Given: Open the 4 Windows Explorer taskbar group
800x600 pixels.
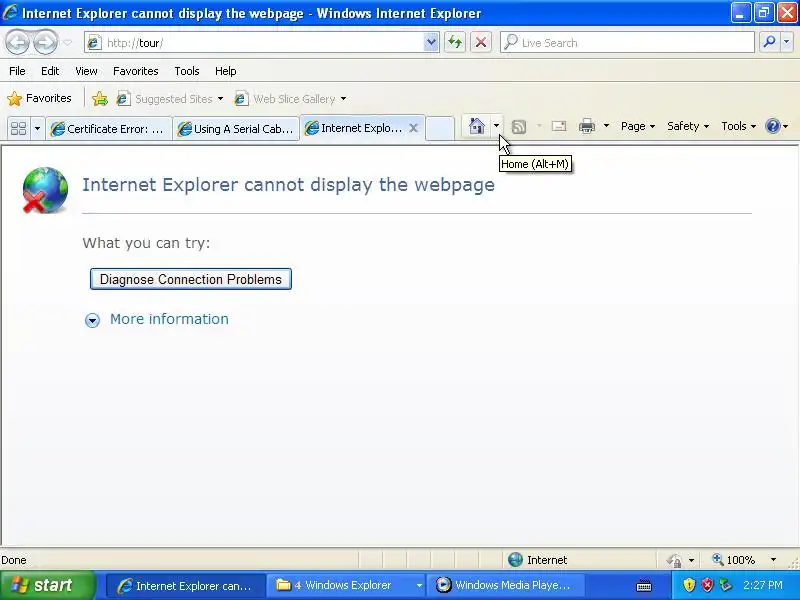Looking at the screenshot, I should coord(348,585).
